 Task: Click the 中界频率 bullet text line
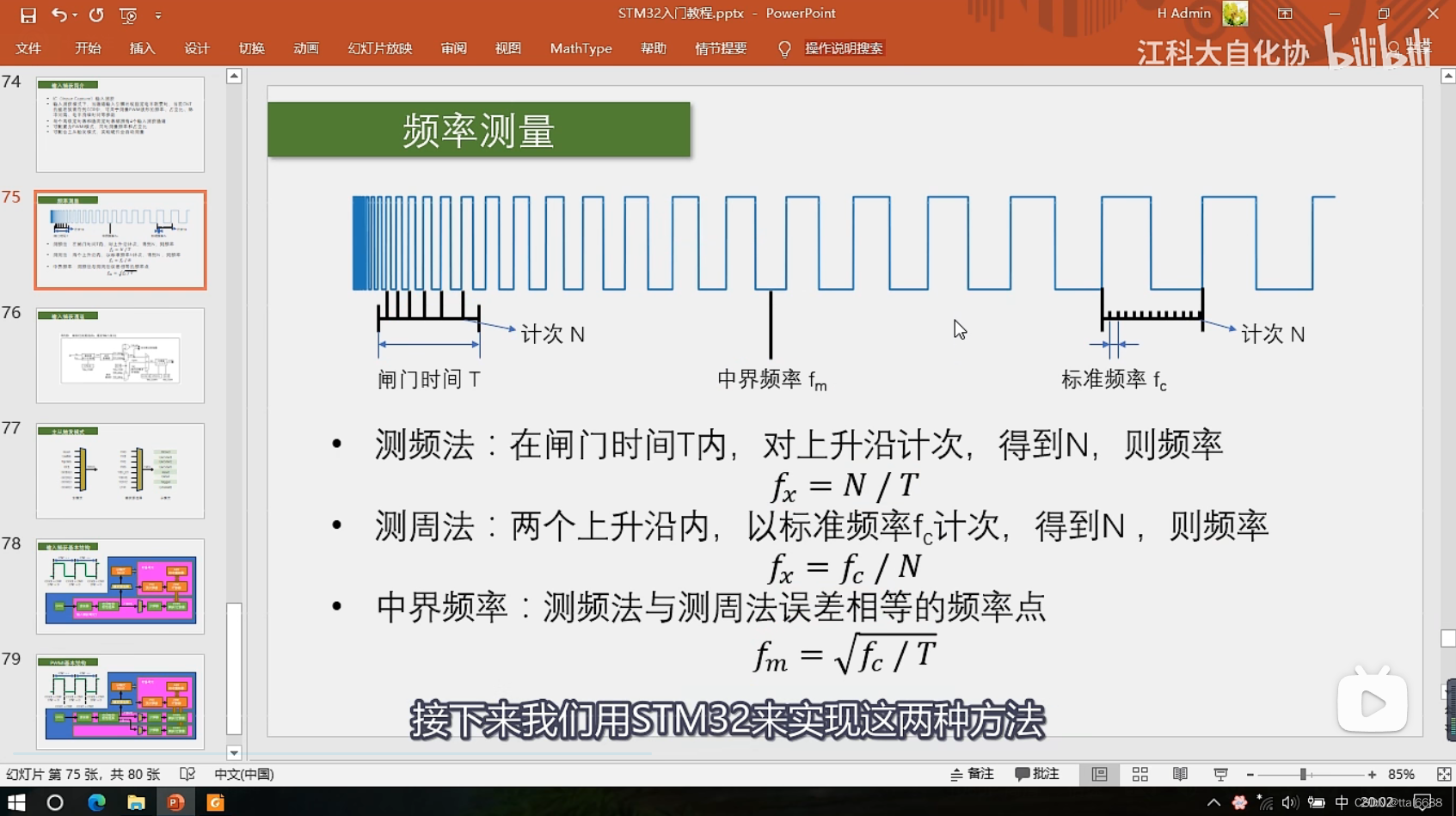point(710,607)
